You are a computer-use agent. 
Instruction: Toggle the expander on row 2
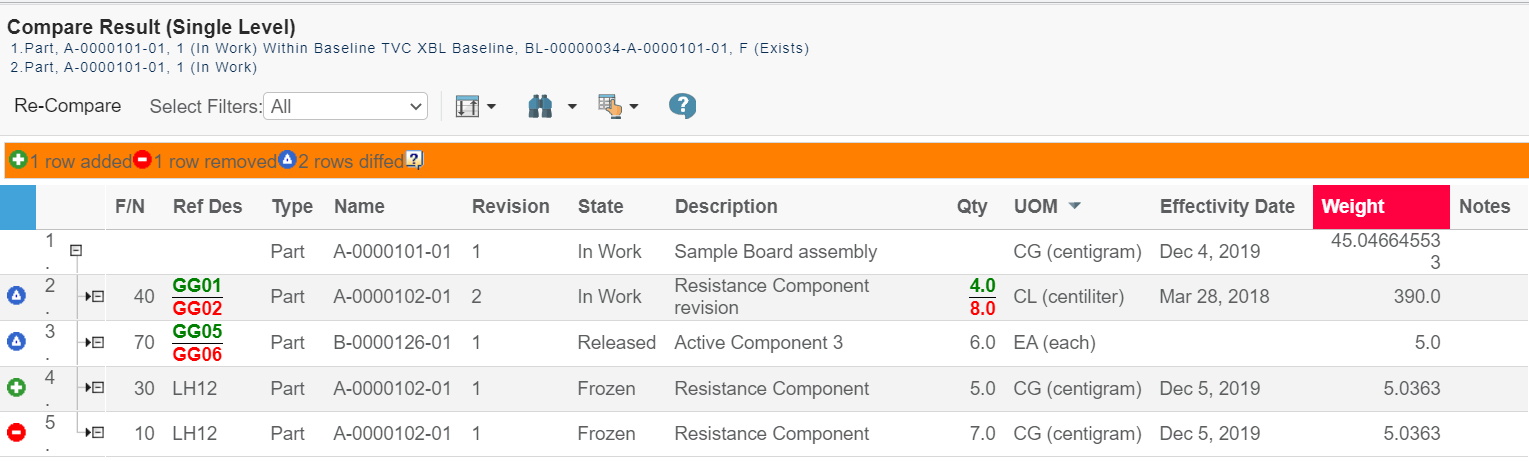pos(96,296)
